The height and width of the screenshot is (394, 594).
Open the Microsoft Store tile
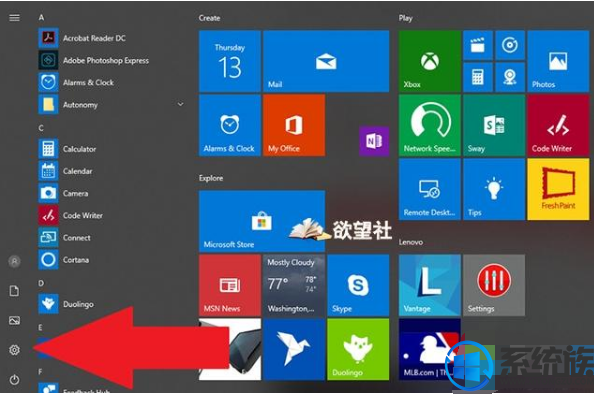(x=262, y=221)
